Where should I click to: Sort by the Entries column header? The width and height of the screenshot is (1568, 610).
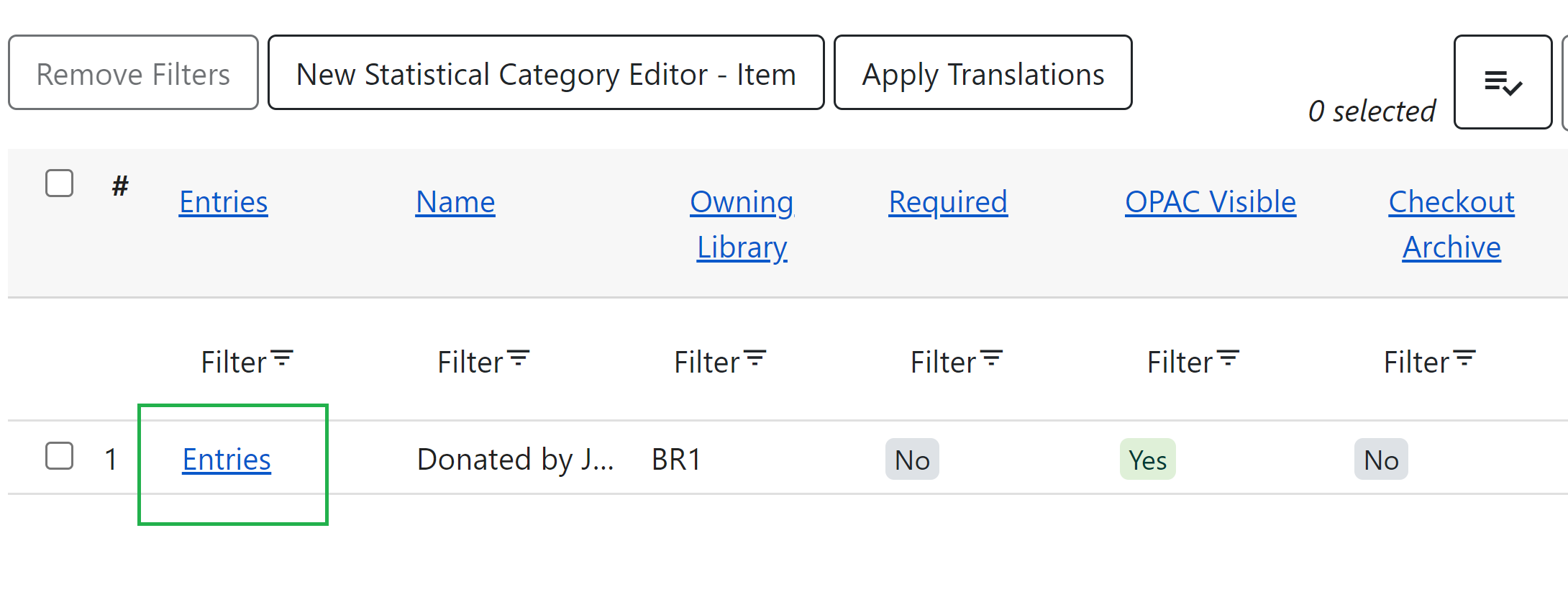(x=223, y=202)
